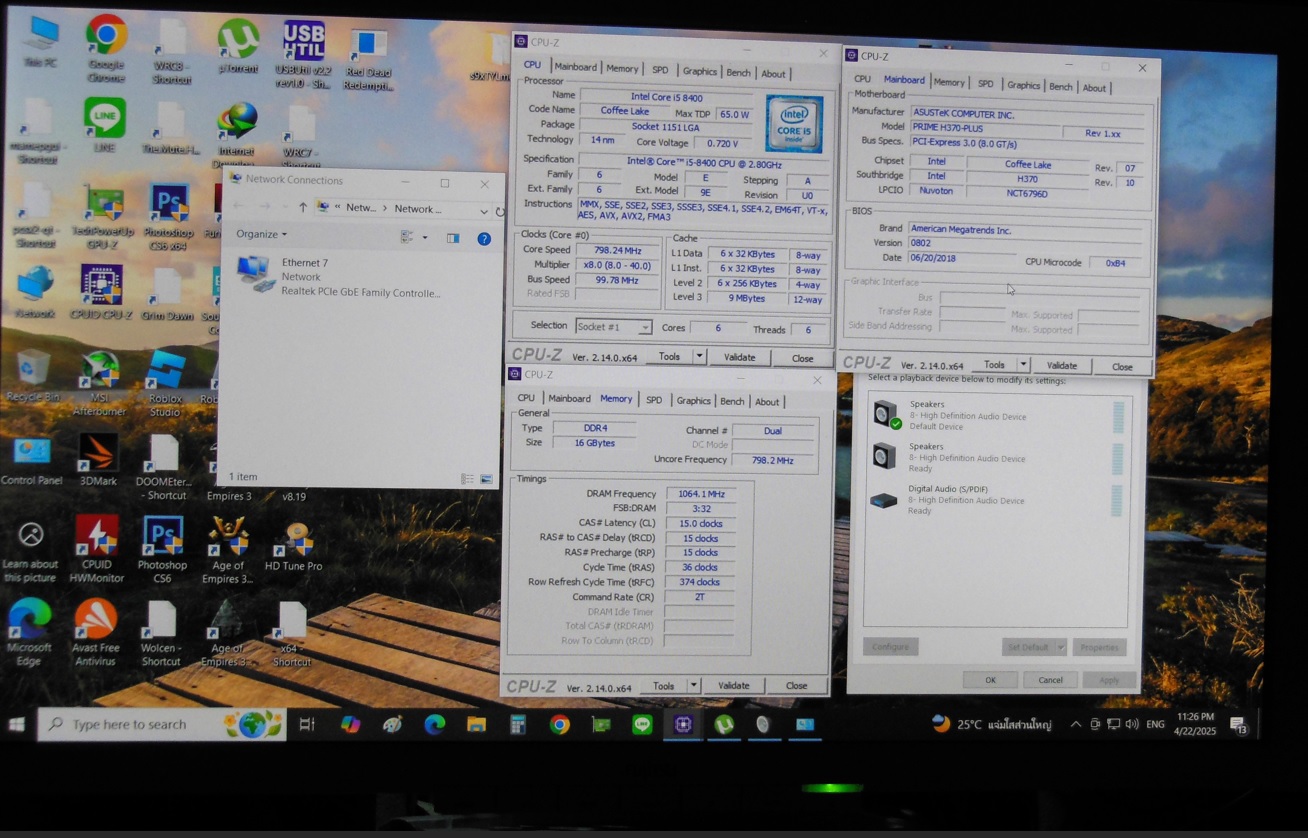Click Validate in the Mainboard CPU-Z window
1308x838 pixels.
click(1061, 366)
